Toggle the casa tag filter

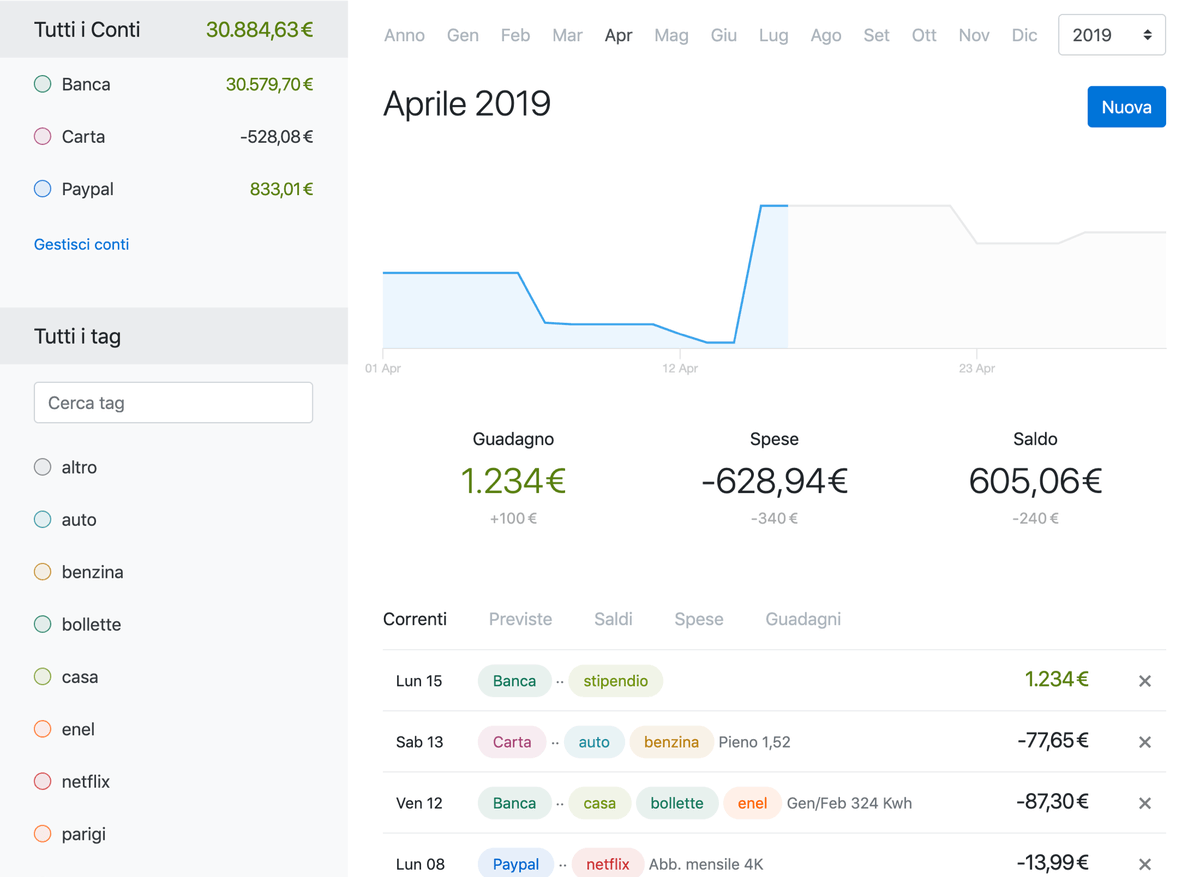(x=42, y=676)
